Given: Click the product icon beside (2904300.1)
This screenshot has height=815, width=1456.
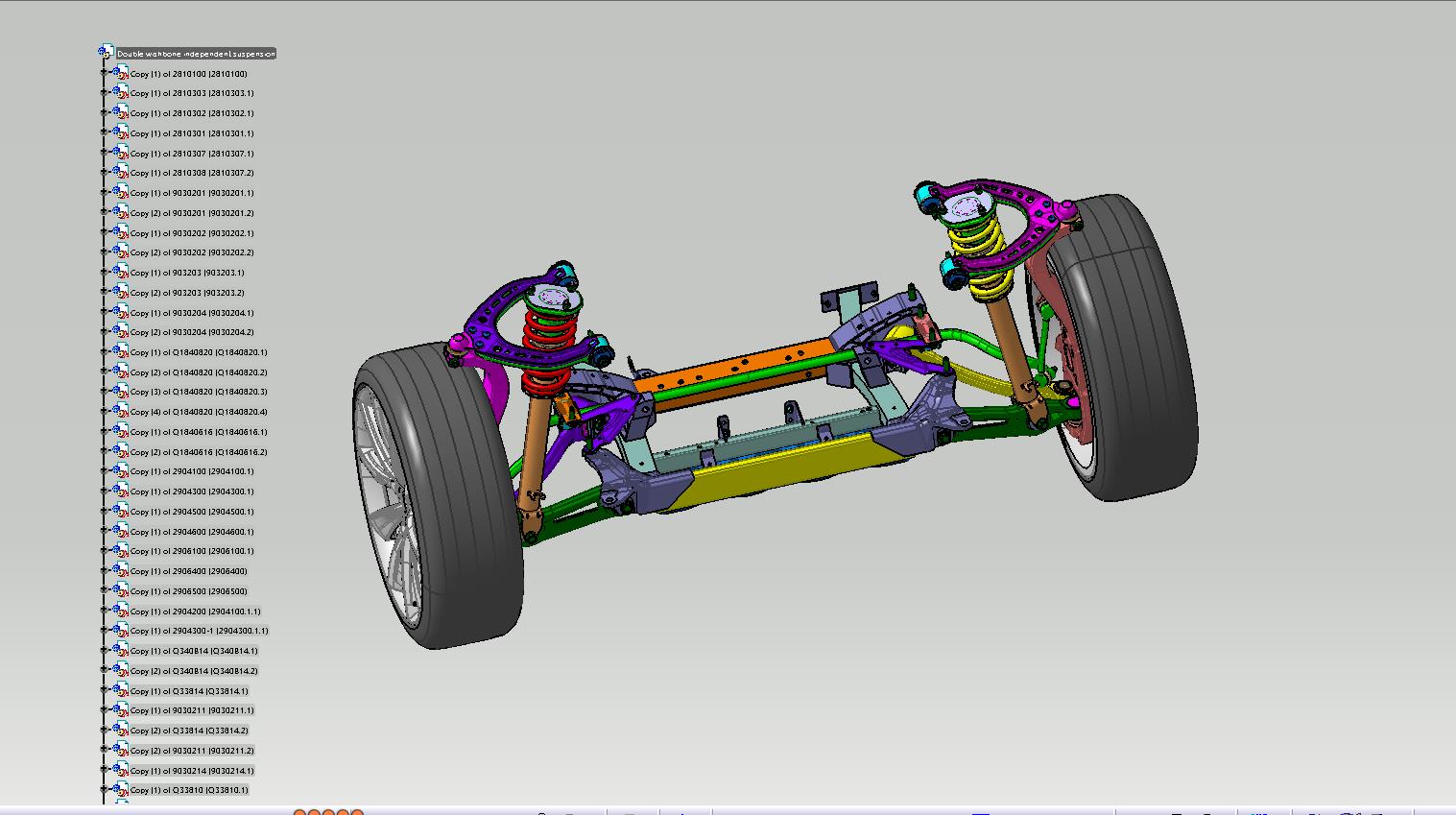Looking at the screenshot, I should click(121, 491).
